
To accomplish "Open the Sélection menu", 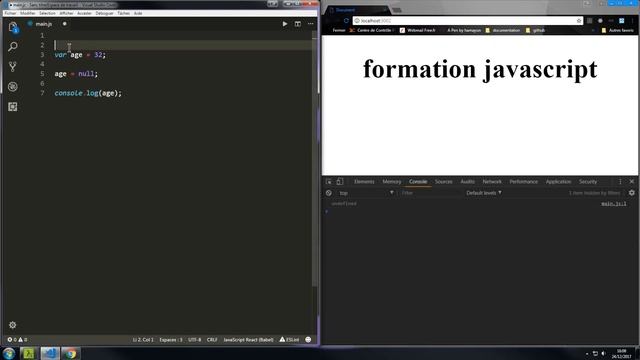I will (47, 13).
